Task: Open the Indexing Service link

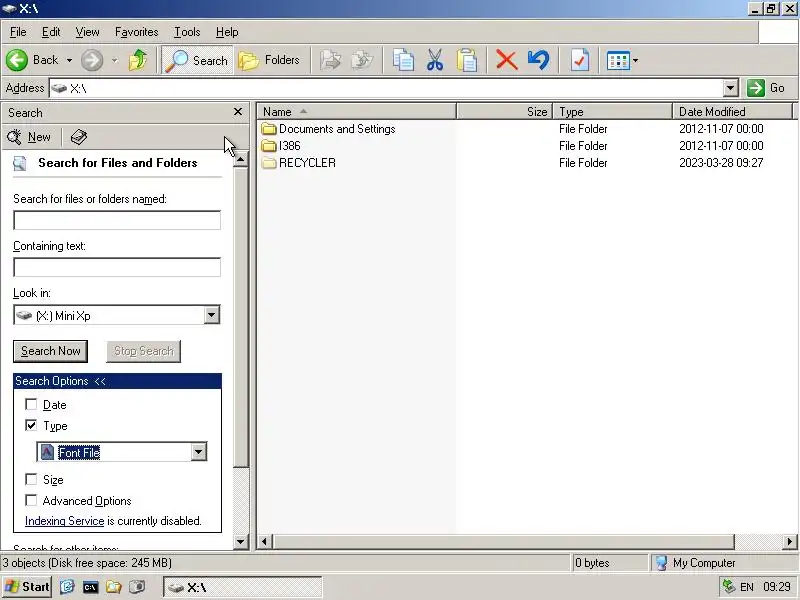Action: click(x=64, y=521)
